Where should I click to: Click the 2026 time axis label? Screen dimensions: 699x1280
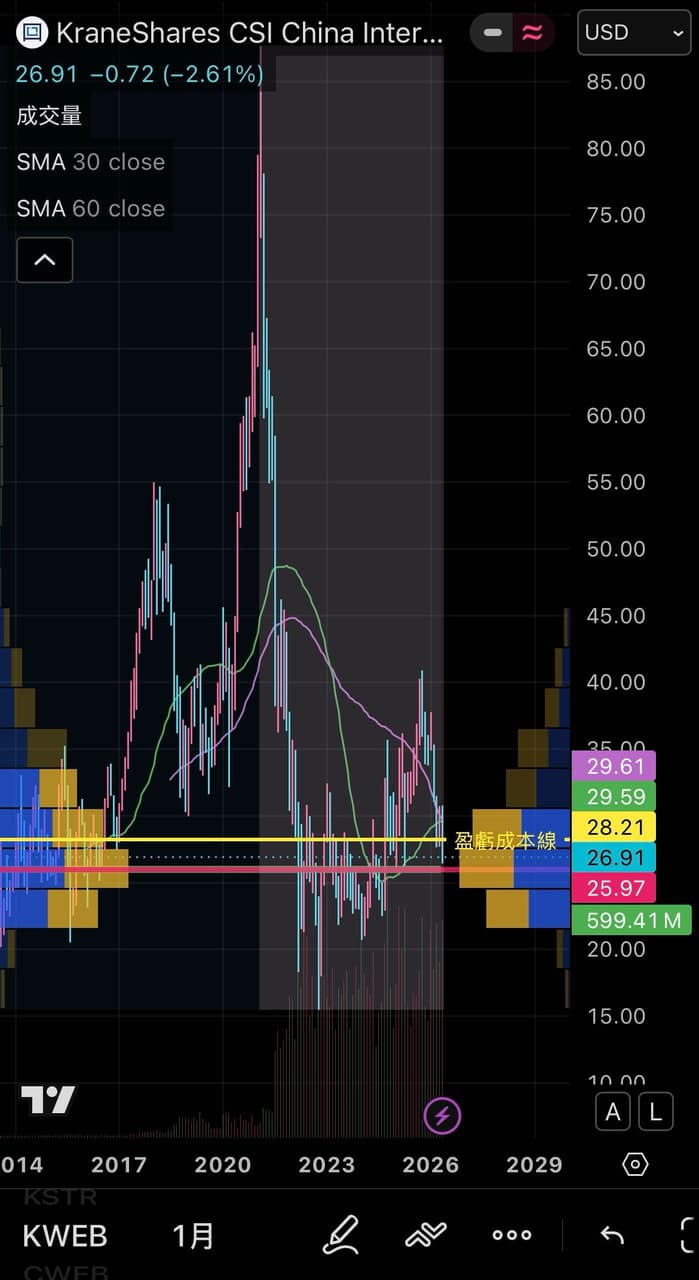click(x=430, y=1164)
